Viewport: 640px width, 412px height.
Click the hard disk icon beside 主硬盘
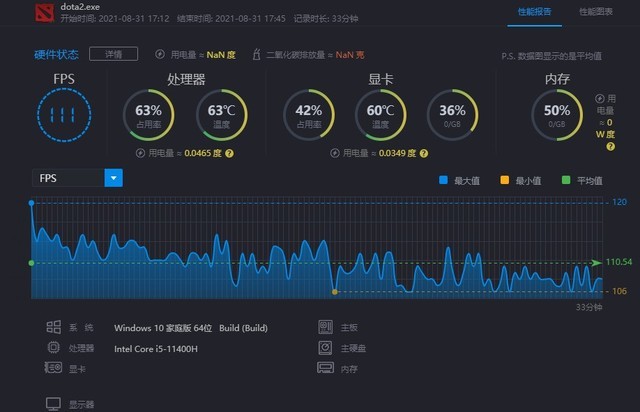pos(325,347)
